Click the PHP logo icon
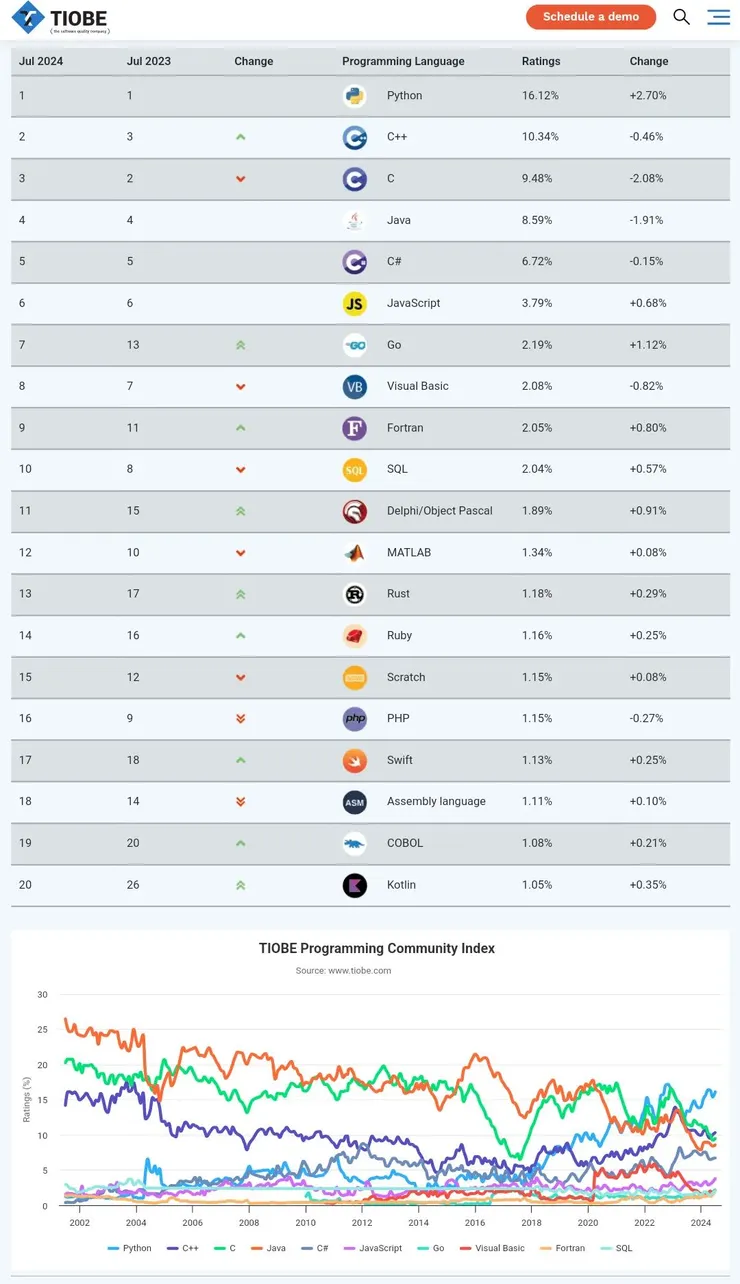The image size is (740, 1284). [x=354, y=718]
